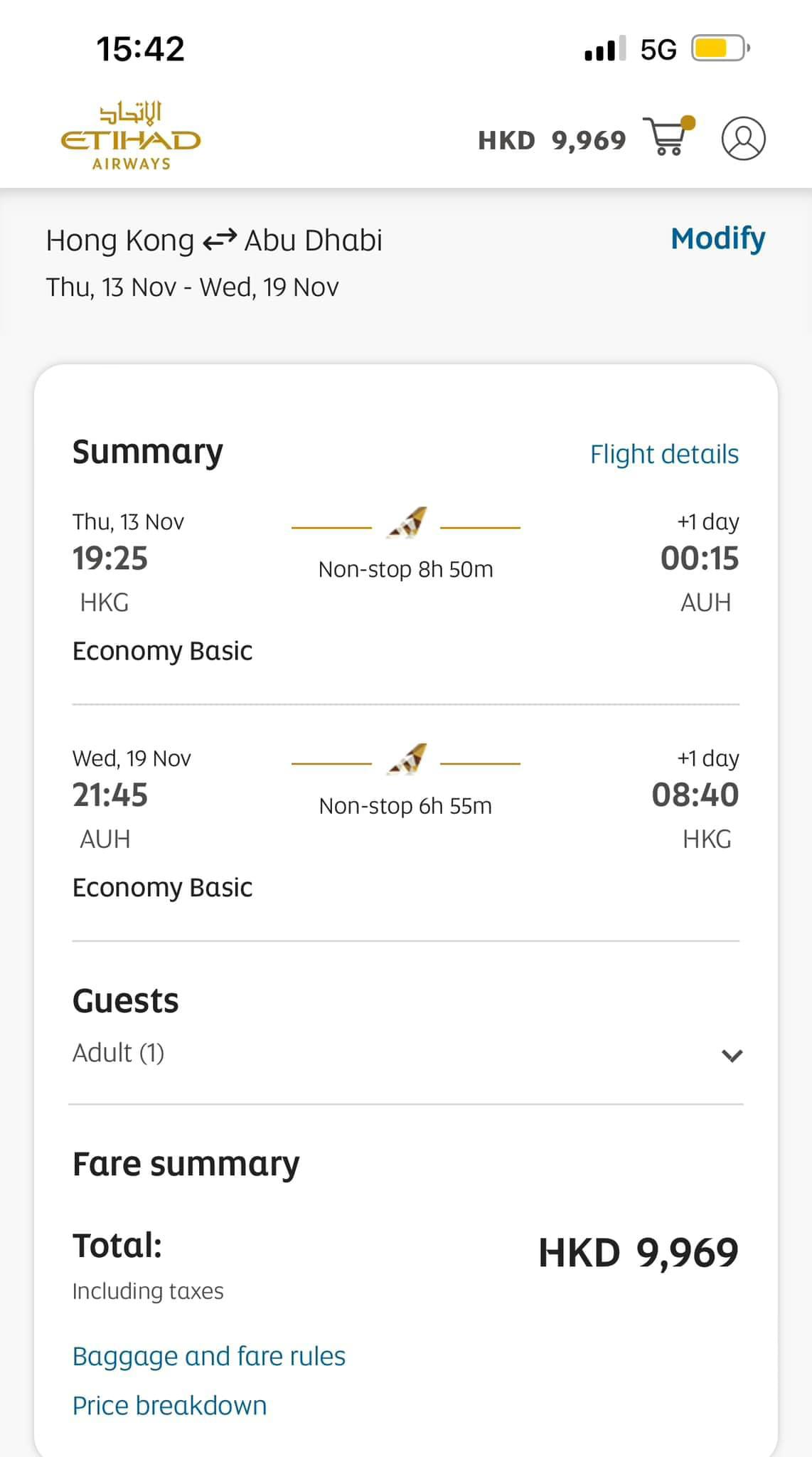This screenshot has width=812, height=1457.
Task: Open Price breakdown link
Action: point(170,1405)
